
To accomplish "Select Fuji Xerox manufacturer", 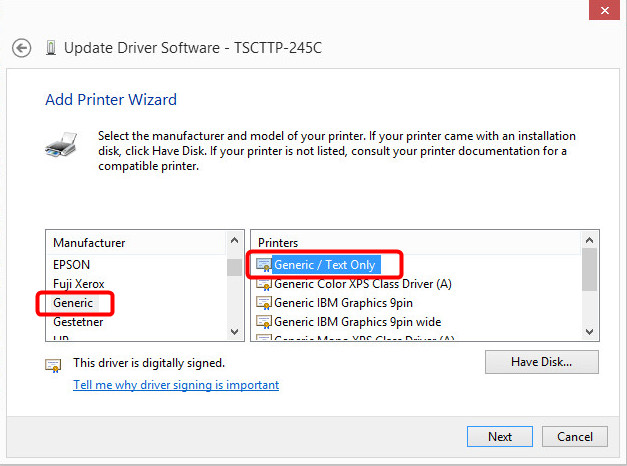I will click(78, 284).
